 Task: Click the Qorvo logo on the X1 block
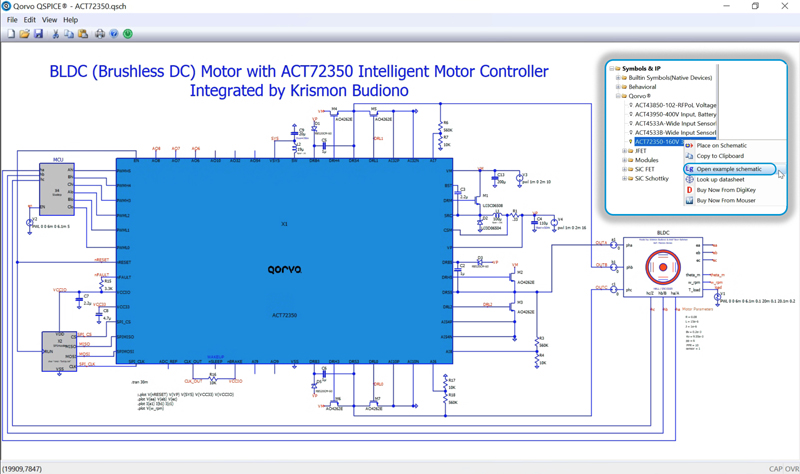(285, 269)
